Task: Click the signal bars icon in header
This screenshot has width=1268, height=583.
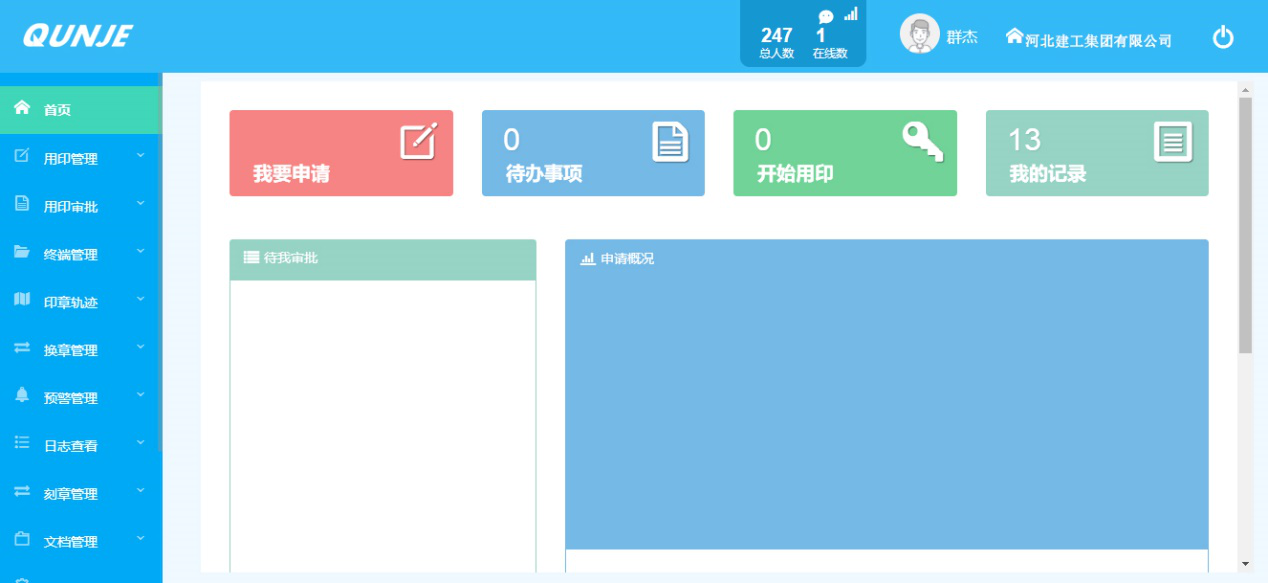Action: point(851,14)
